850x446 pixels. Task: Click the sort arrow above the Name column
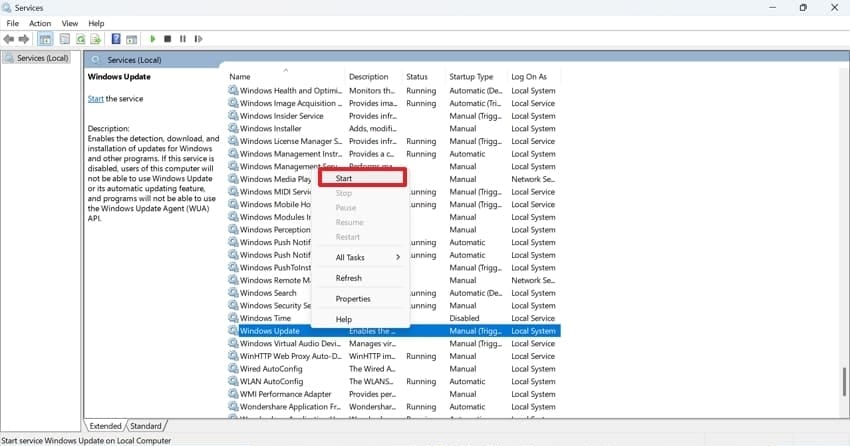(286, 70)
